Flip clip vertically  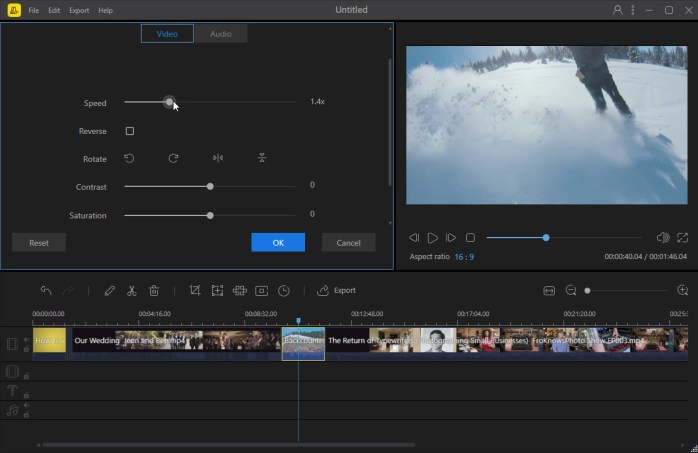[262, 158]
